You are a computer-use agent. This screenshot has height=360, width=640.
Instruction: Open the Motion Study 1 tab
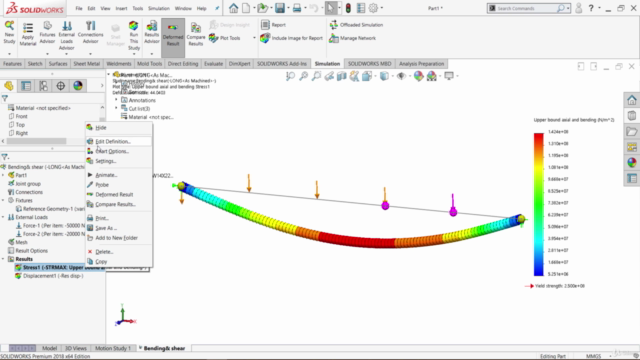113,348
